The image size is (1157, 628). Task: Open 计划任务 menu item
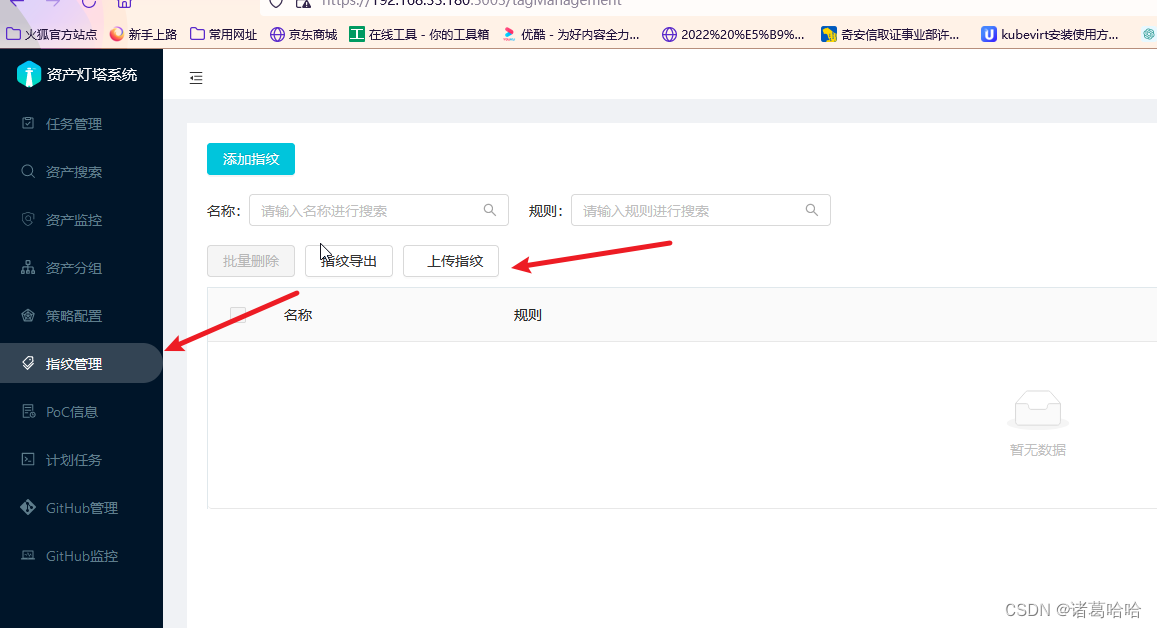[x=81, y=460]
